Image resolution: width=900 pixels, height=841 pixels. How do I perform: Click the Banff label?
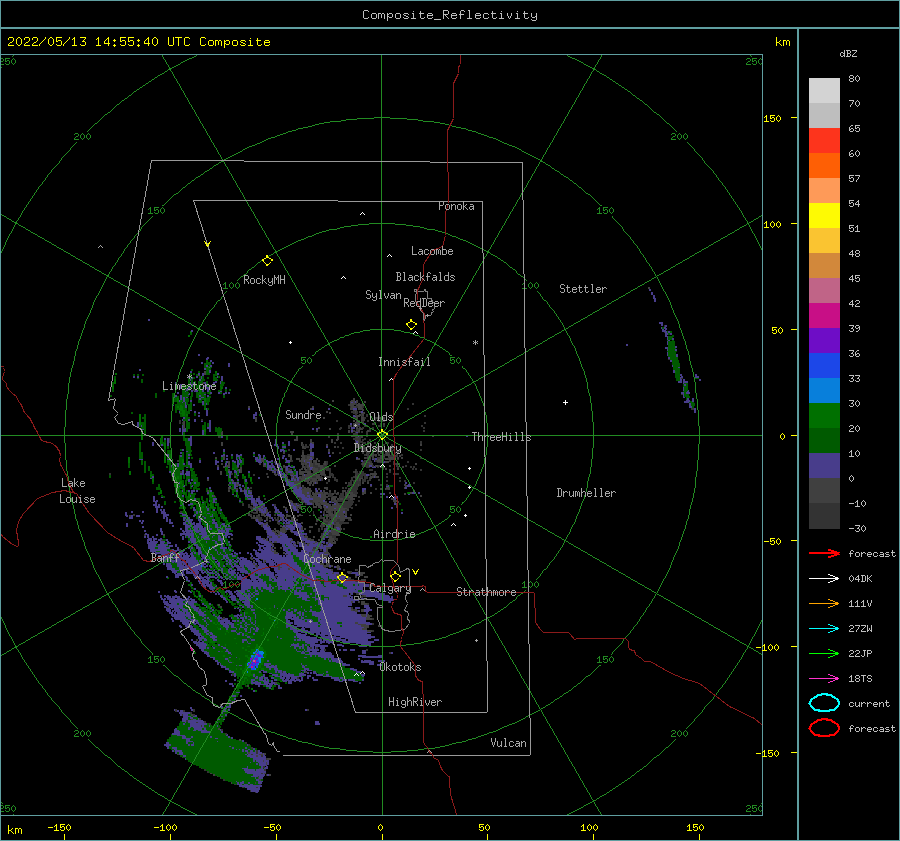[x=165, y=557]
